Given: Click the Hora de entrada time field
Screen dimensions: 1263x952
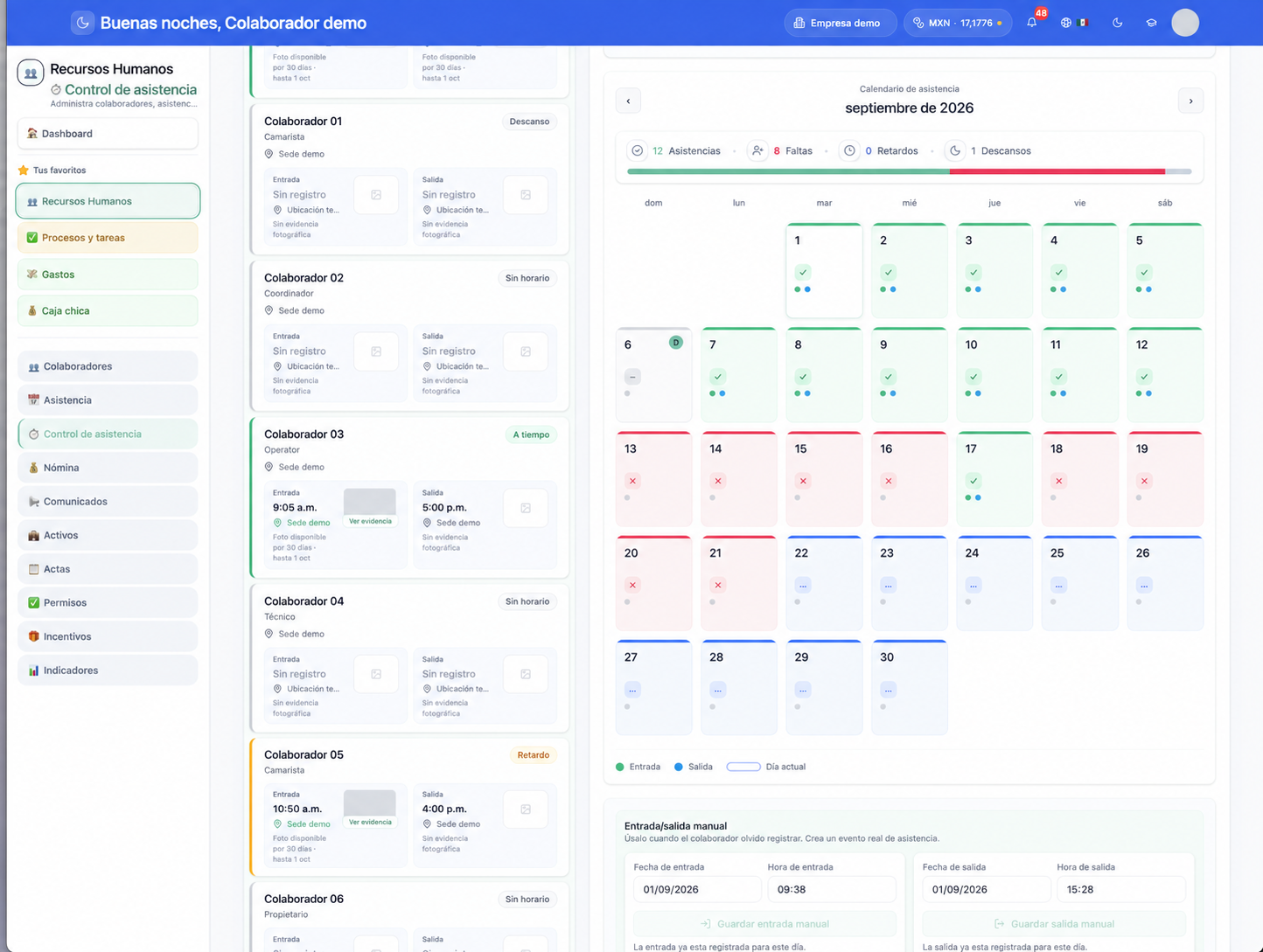Looking at the screenshot, I should coord(832,889).
